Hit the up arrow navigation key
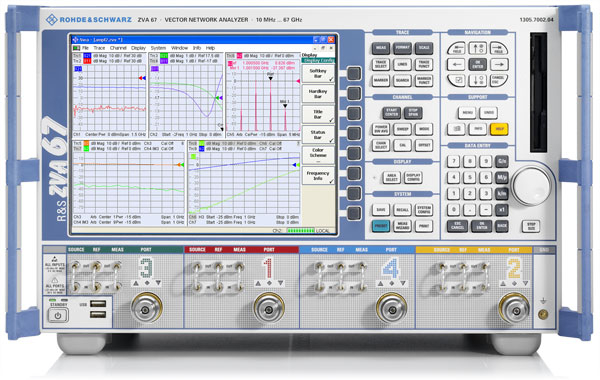This screenshot has height=380, width=600. [478, 48]
